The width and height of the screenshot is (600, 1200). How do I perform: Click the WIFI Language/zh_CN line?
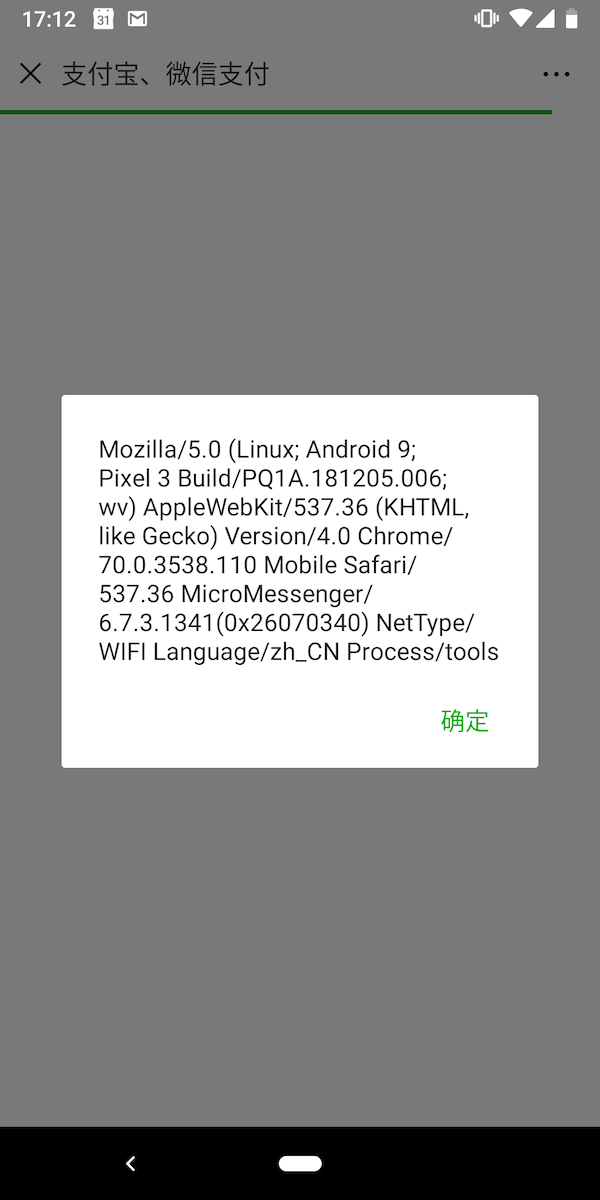tap(298, 652)
